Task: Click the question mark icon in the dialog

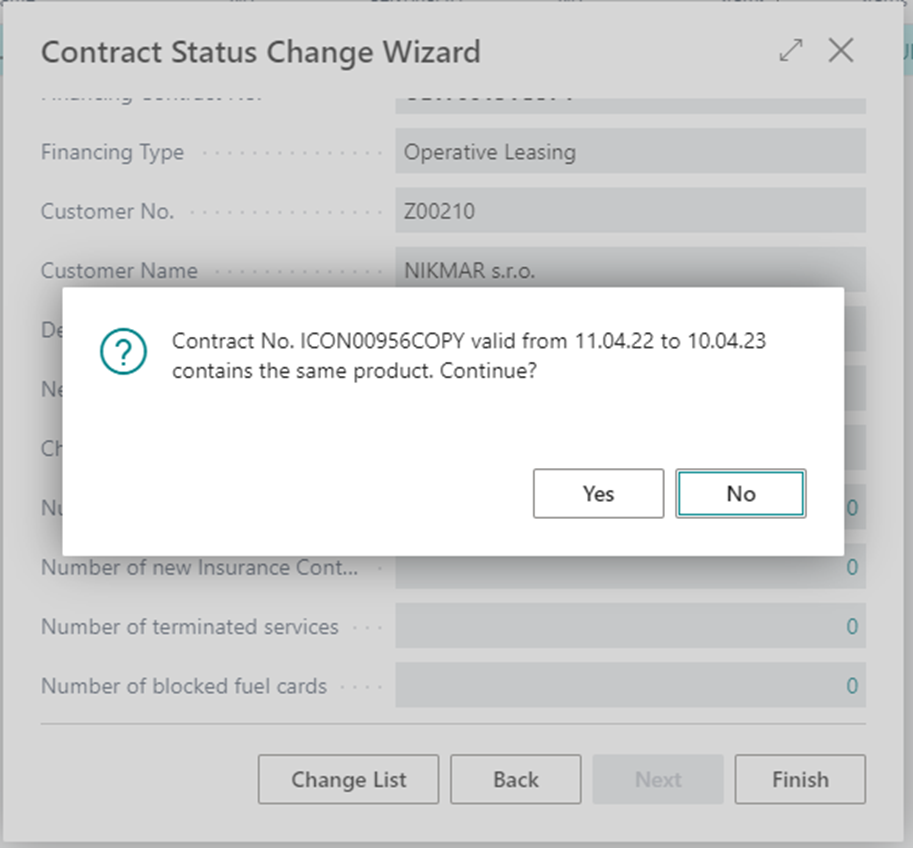Action: (x=123, y=352)
